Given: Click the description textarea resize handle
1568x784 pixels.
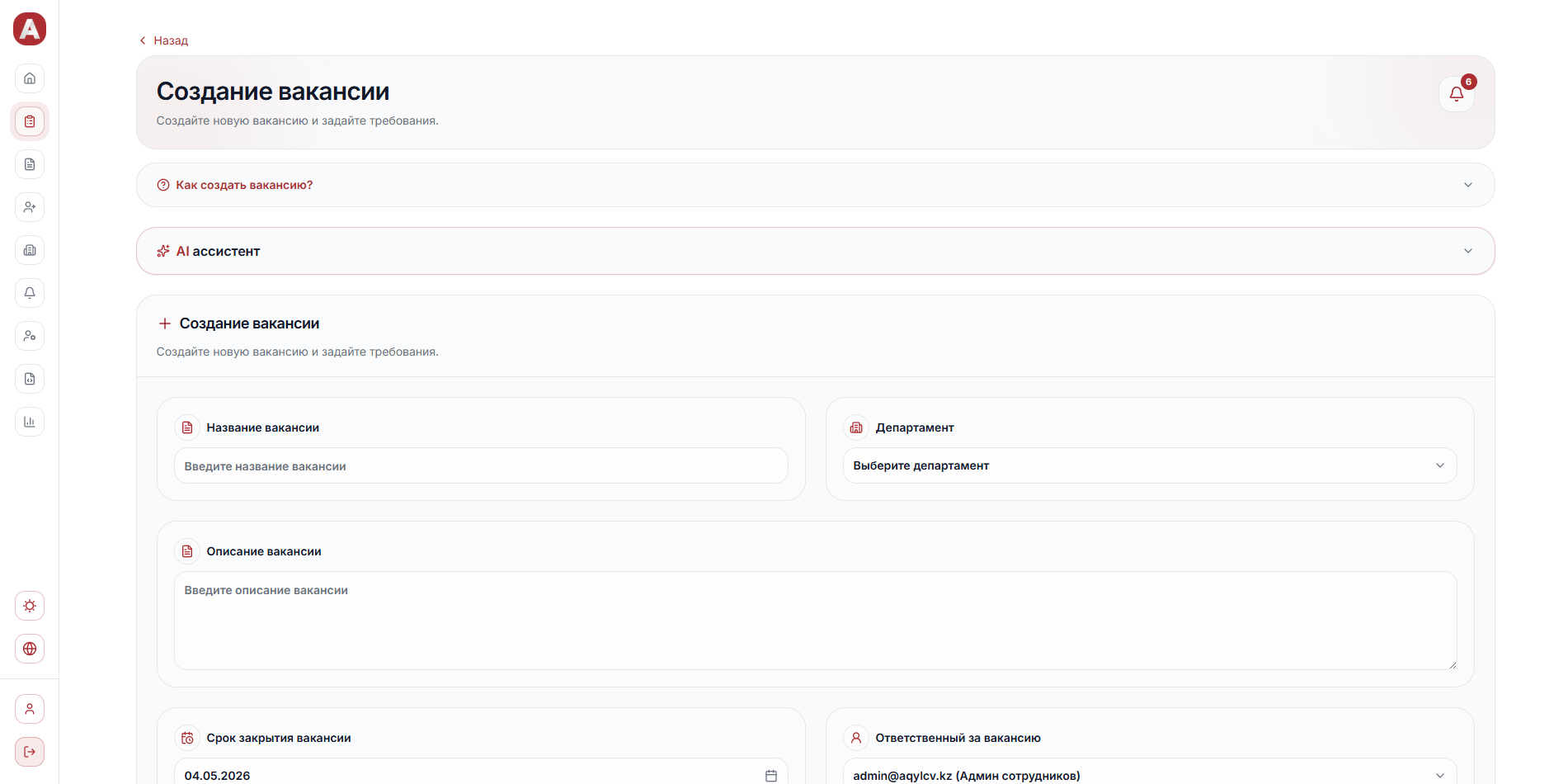Looking at the screenshot, I should point(1452,664).
